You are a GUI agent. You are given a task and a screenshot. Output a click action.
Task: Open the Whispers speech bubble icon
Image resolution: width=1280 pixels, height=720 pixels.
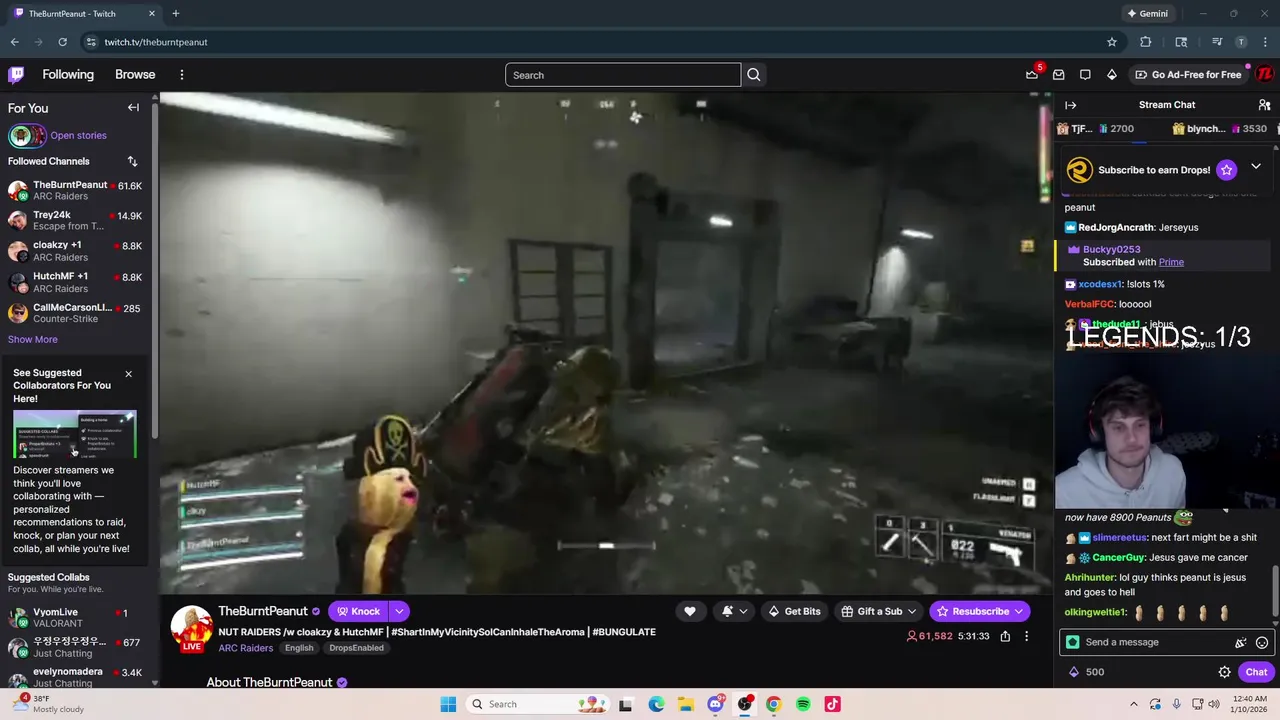[x=1085, y=74]
